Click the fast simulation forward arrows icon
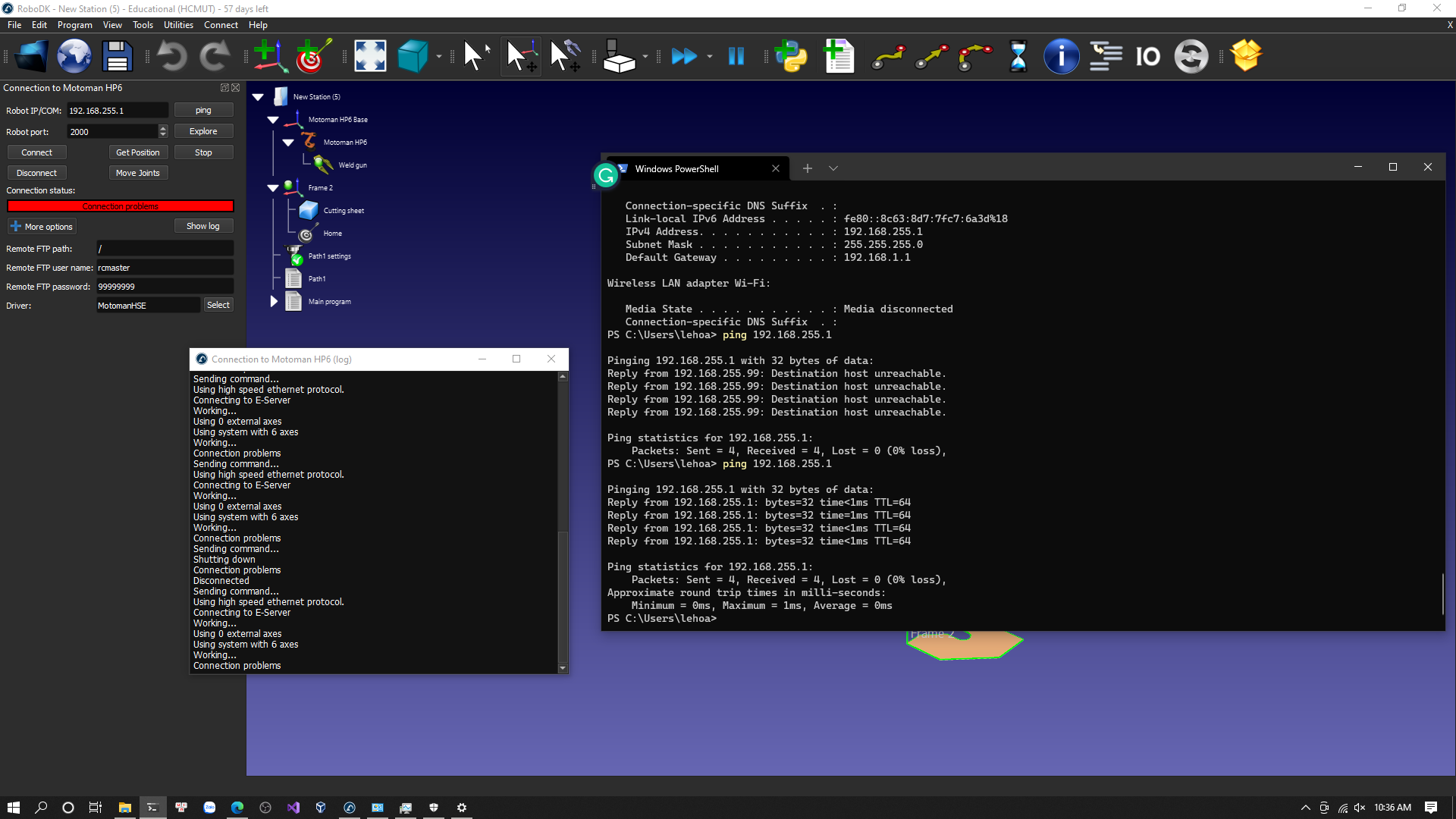 tap(683, 56)
